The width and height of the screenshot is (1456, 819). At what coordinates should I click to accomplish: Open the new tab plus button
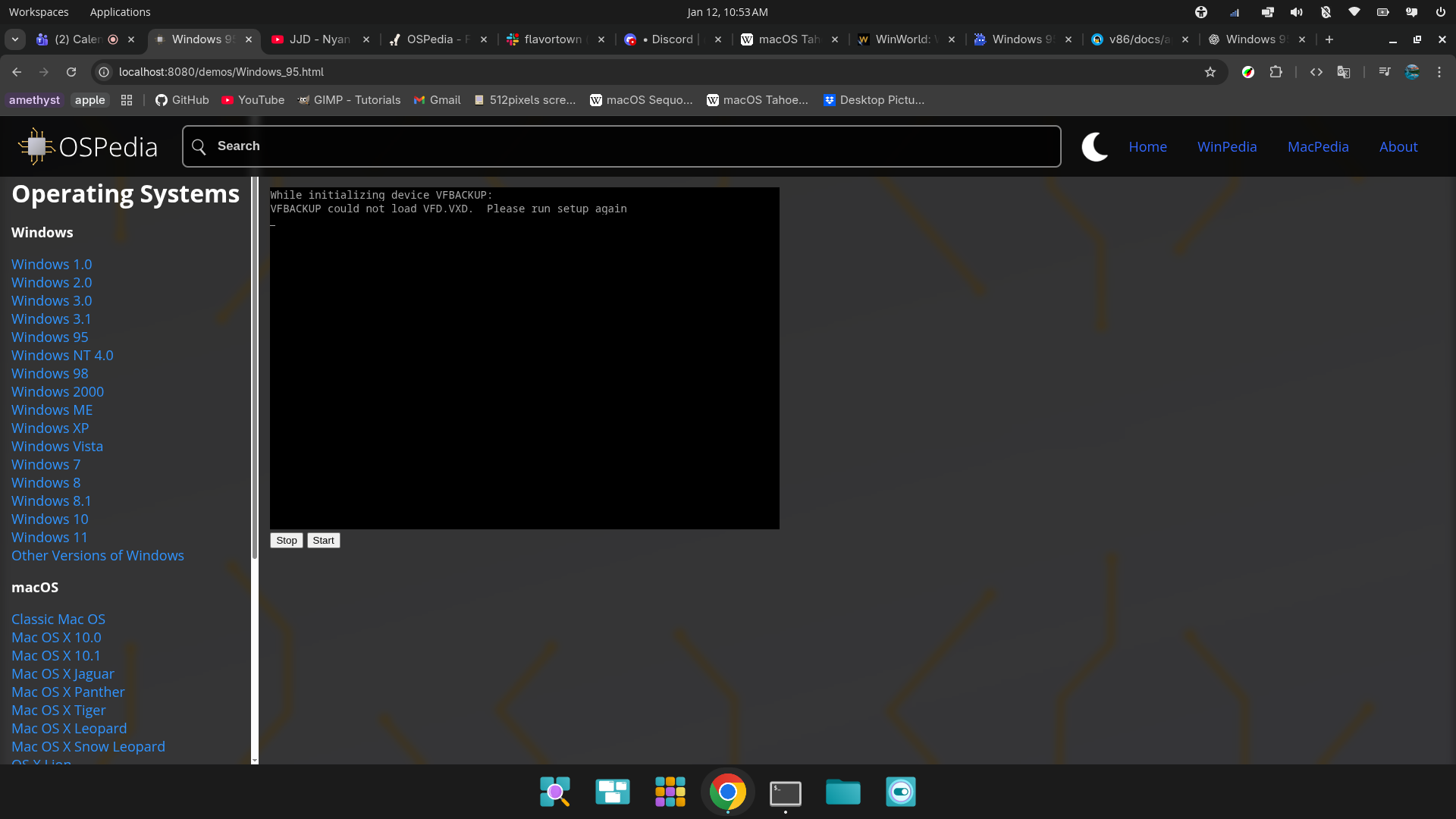click(x=1329, y=39)
